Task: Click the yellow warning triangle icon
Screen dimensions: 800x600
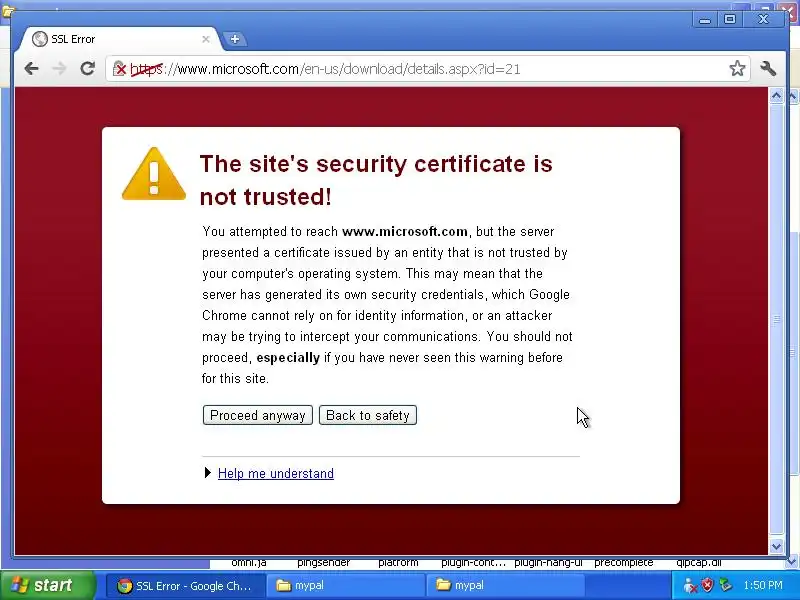Action: 154,174
